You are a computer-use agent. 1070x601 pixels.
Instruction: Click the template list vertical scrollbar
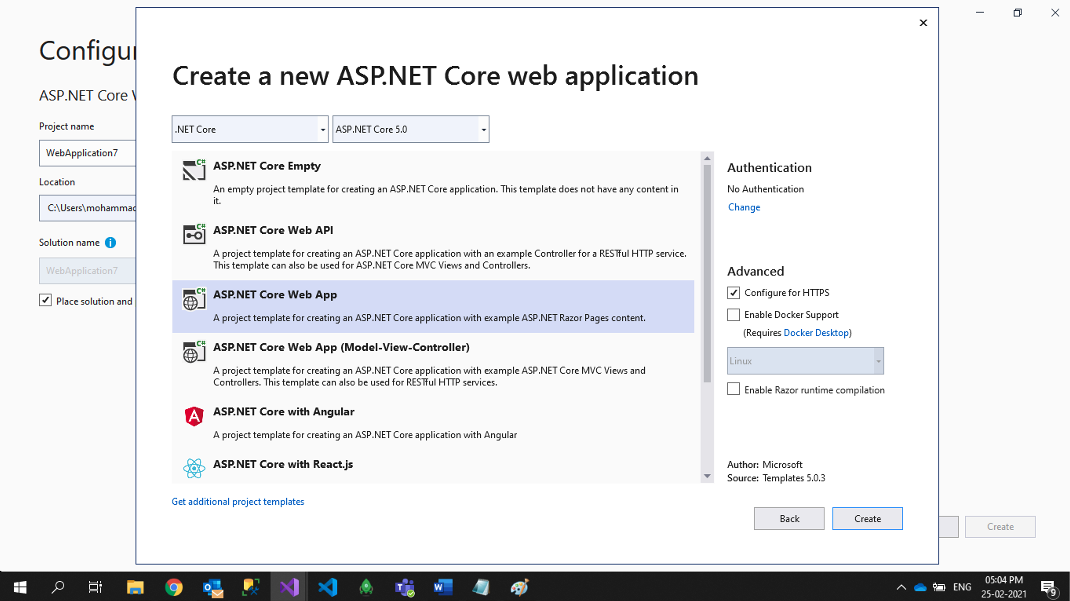pyautogui.click(x=707, y=270)
